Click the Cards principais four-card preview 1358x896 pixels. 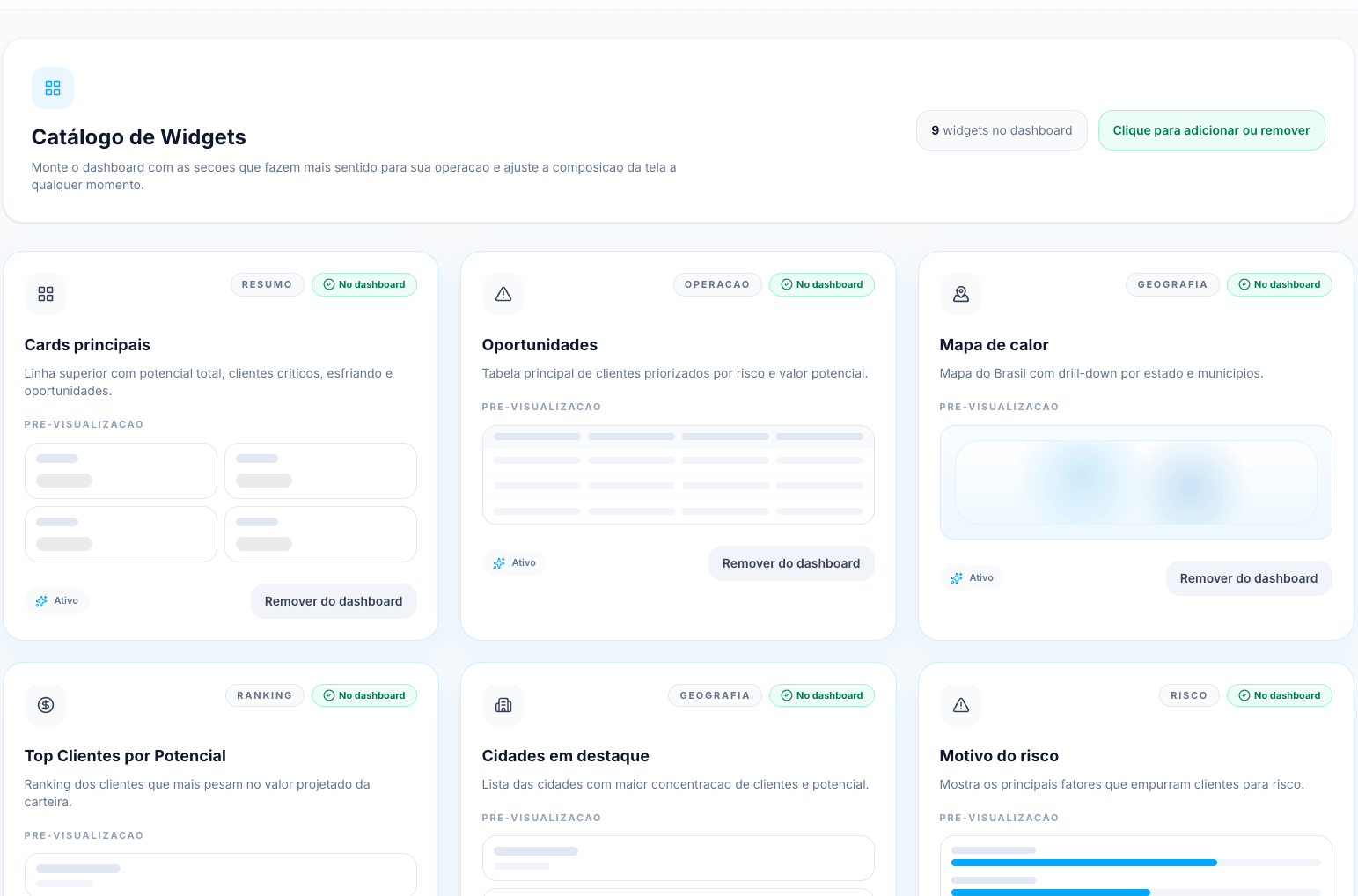221,503
